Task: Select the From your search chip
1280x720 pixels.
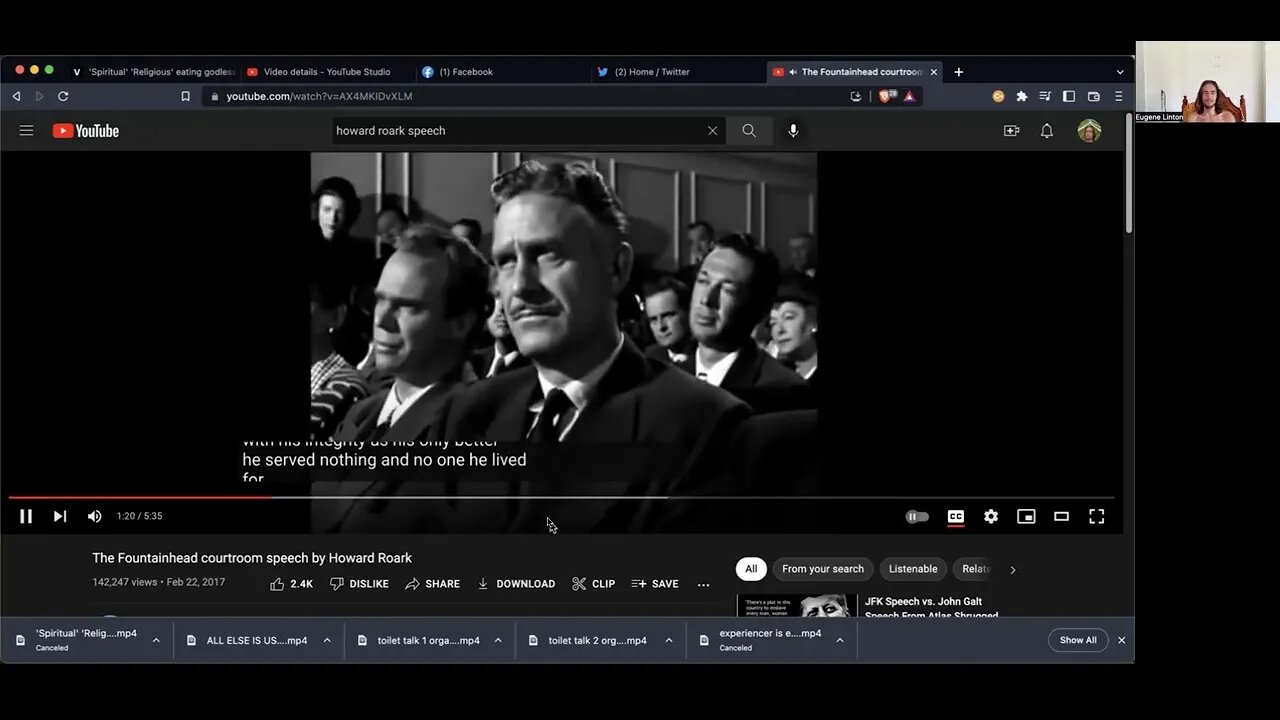Action: click(x=823, y=569)
